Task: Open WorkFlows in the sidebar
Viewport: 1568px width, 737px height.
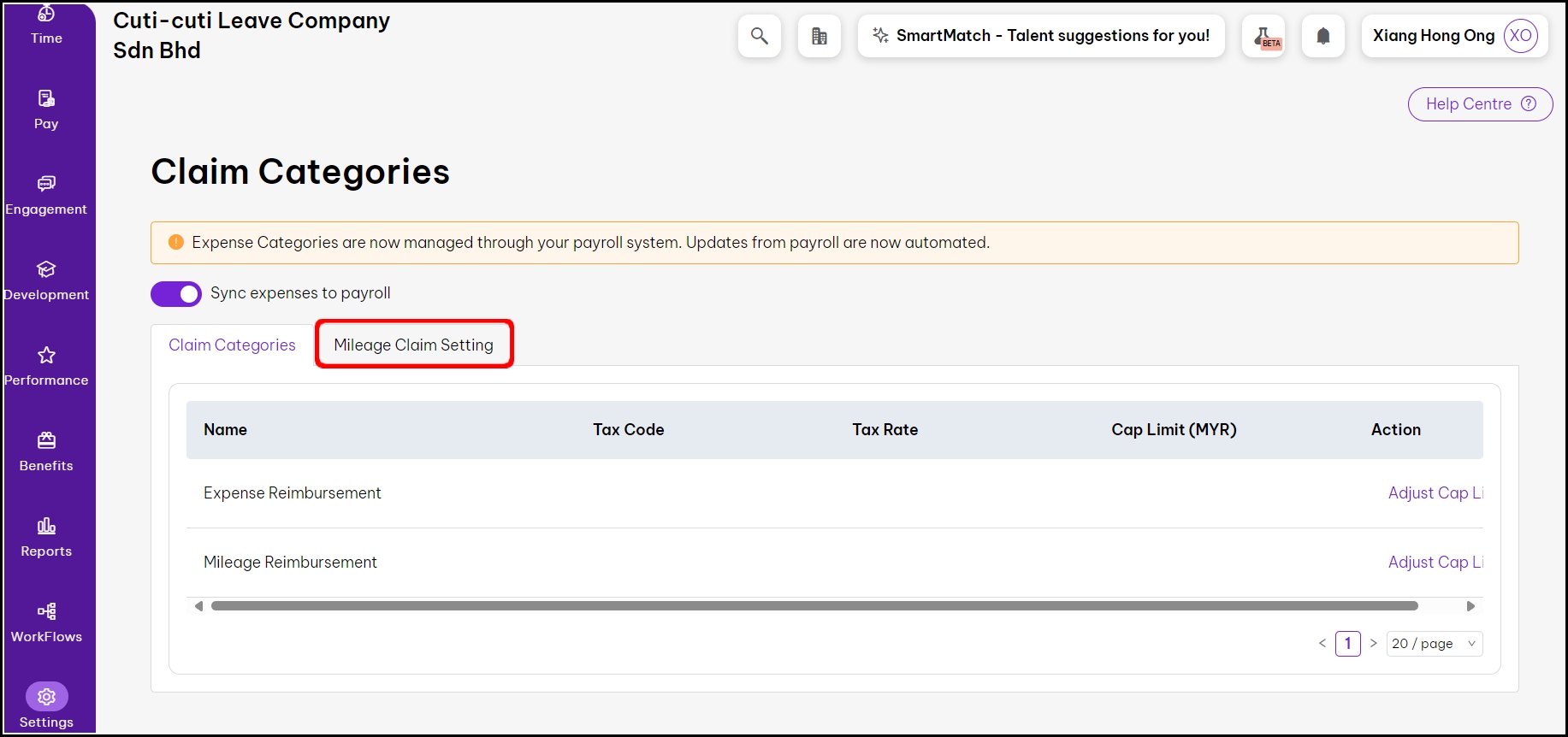Action: [x=46, y=622]
